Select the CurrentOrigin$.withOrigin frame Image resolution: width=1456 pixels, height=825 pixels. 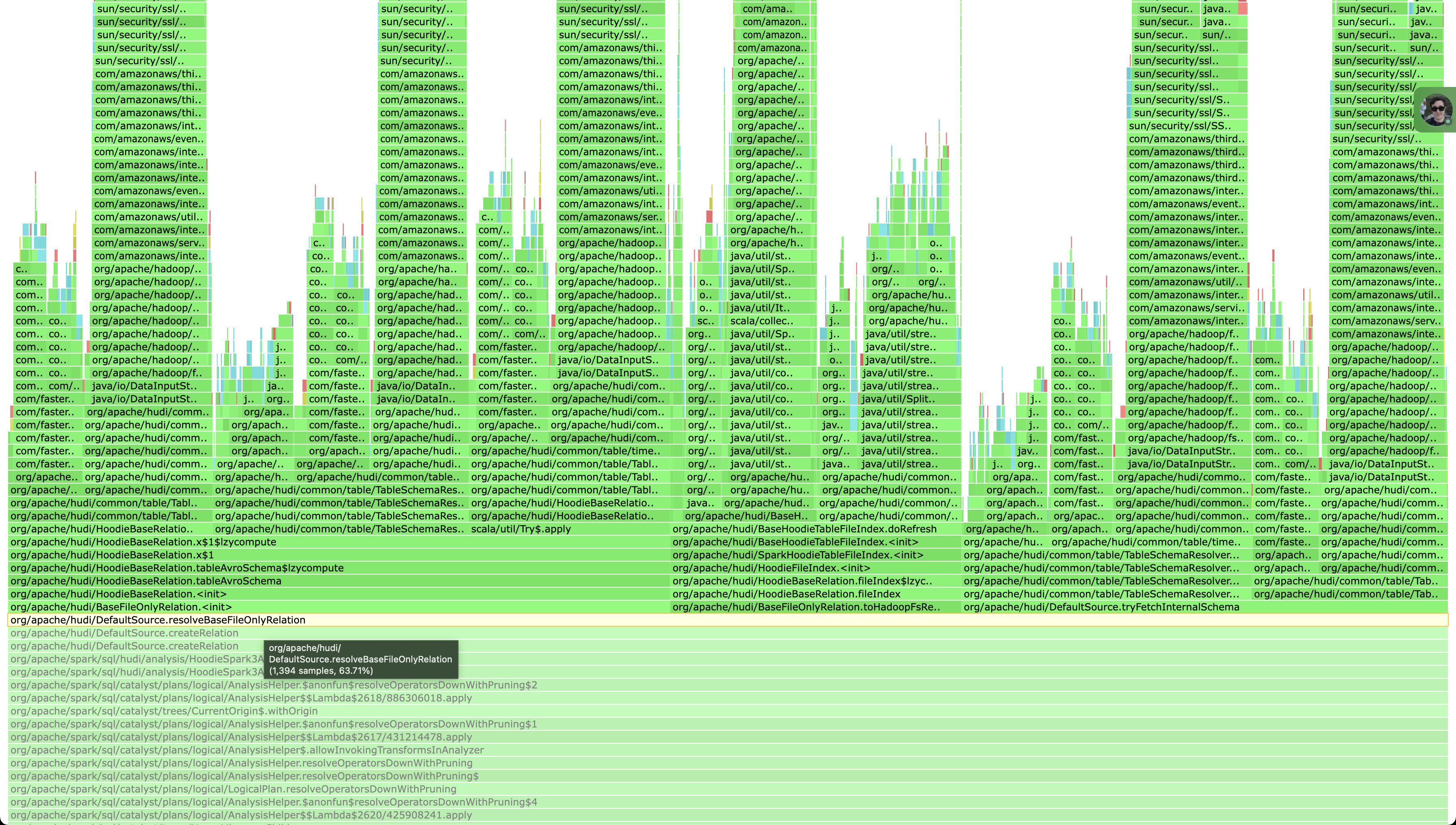click(x=164, y=711)
